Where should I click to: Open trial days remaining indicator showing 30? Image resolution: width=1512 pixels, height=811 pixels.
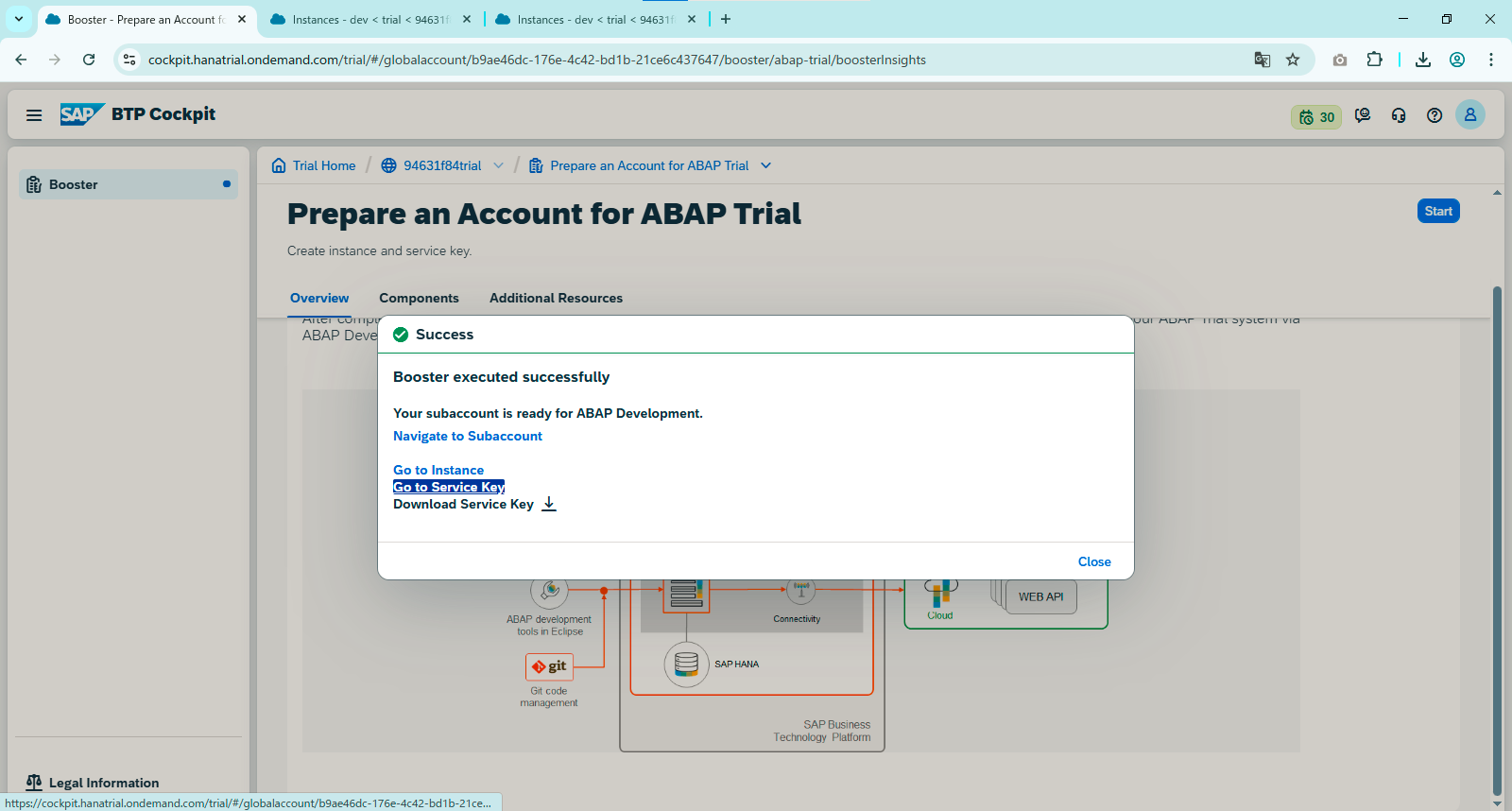click(1316, 117)
